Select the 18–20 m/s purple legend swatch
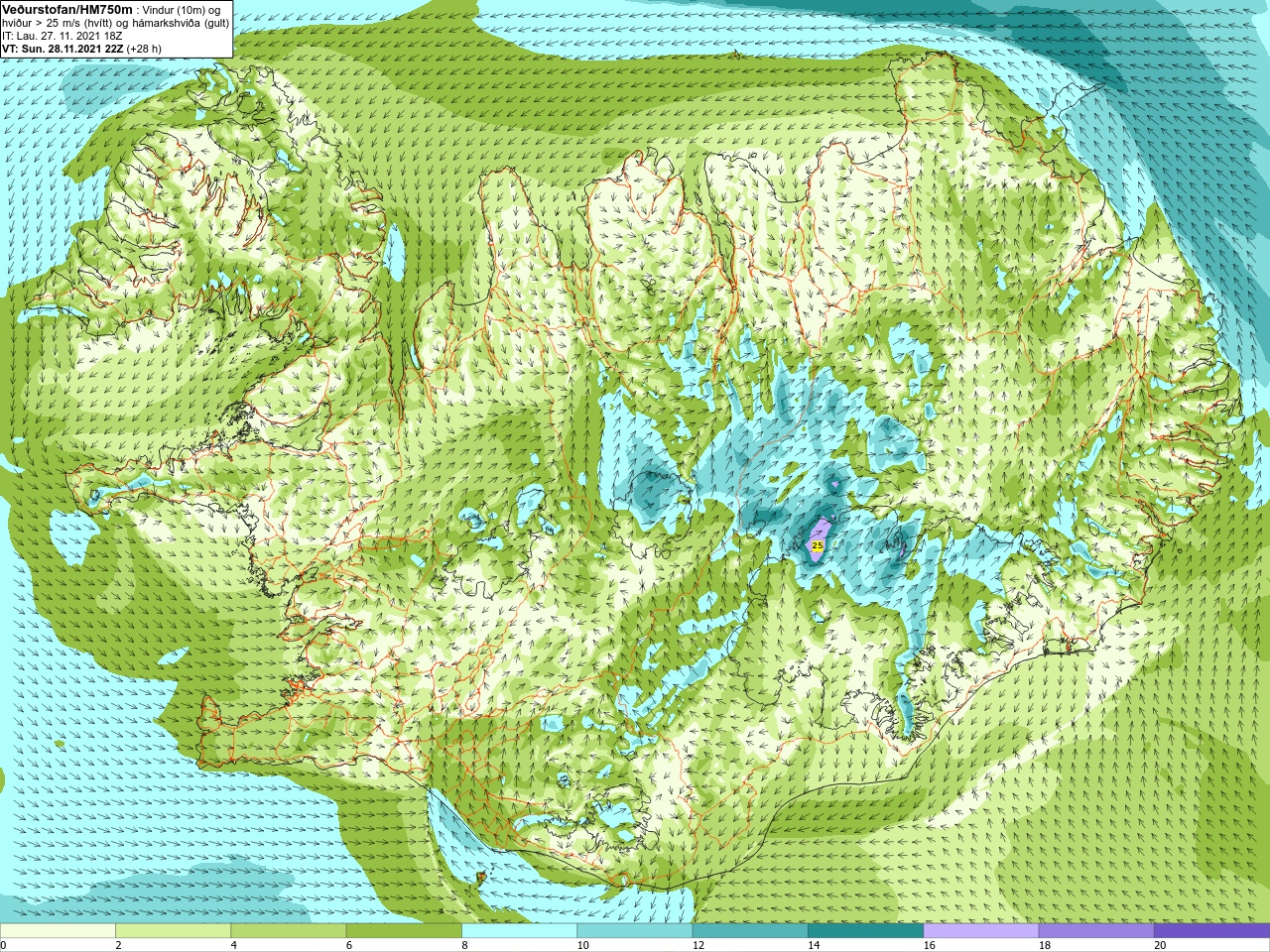The image size is (1270, 952). [x=1096, y=931]
